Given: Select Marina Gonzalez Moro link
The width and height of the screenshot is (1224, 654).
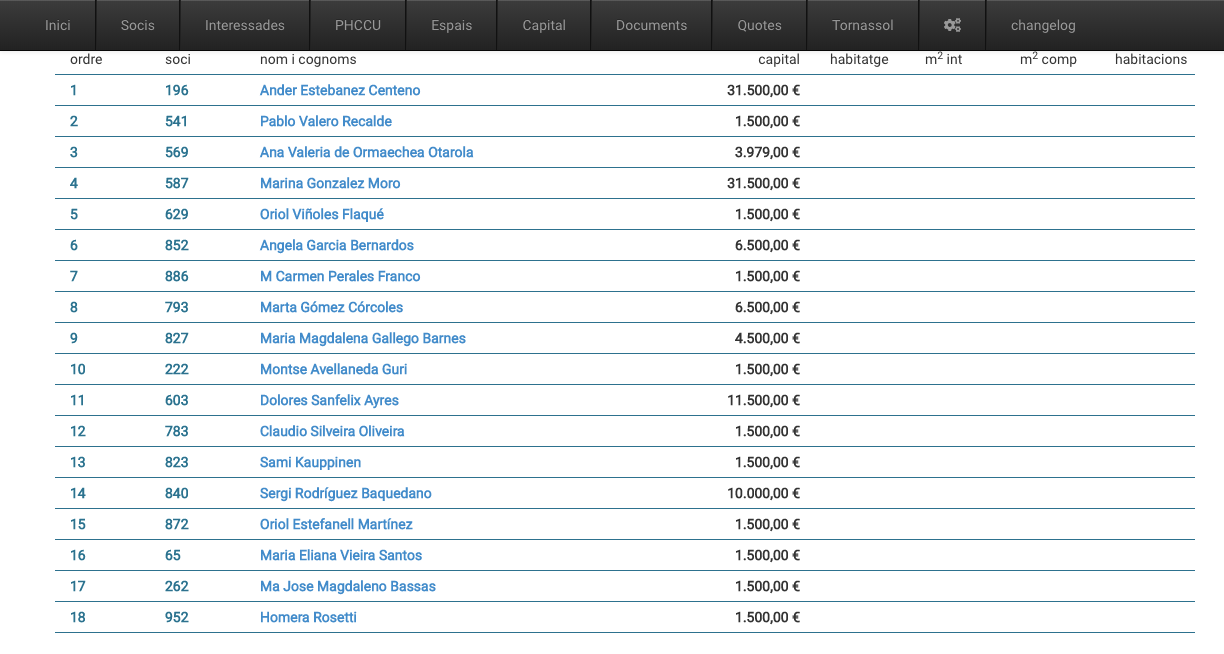Looking at the screenshot, I should 330,183.
